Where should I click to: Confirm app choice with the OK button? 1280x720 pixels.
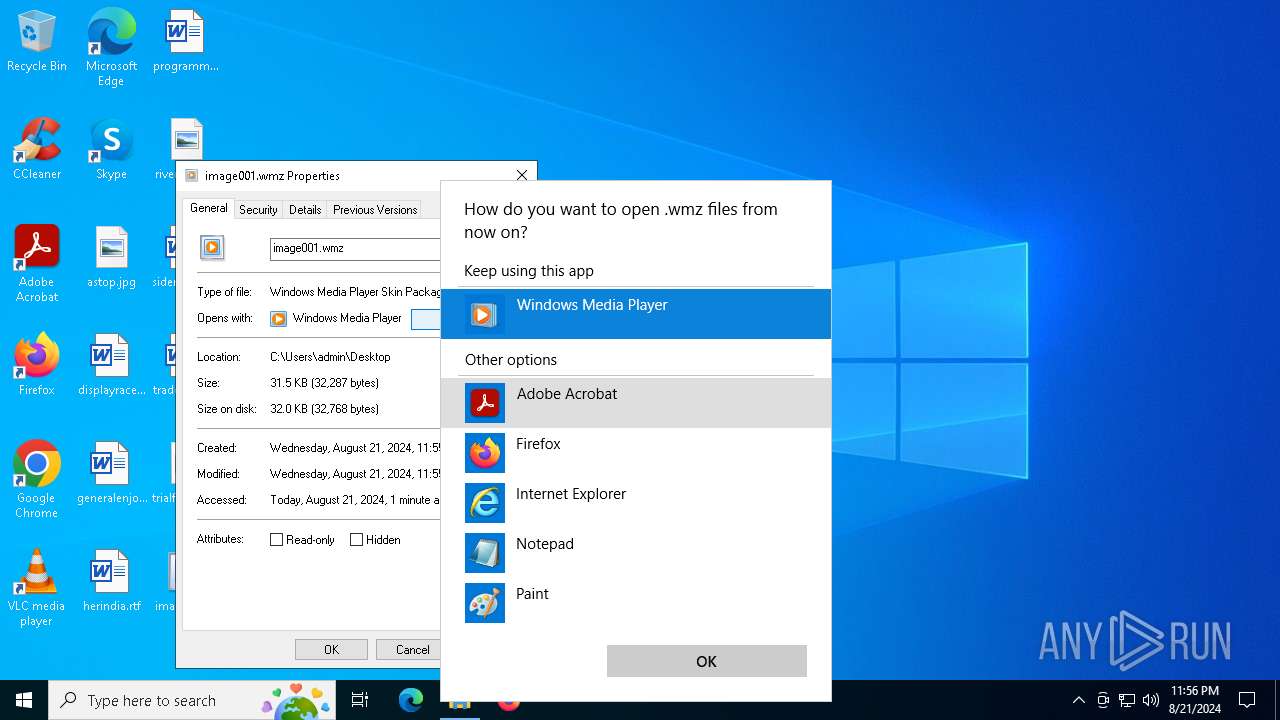pos(707,661)
